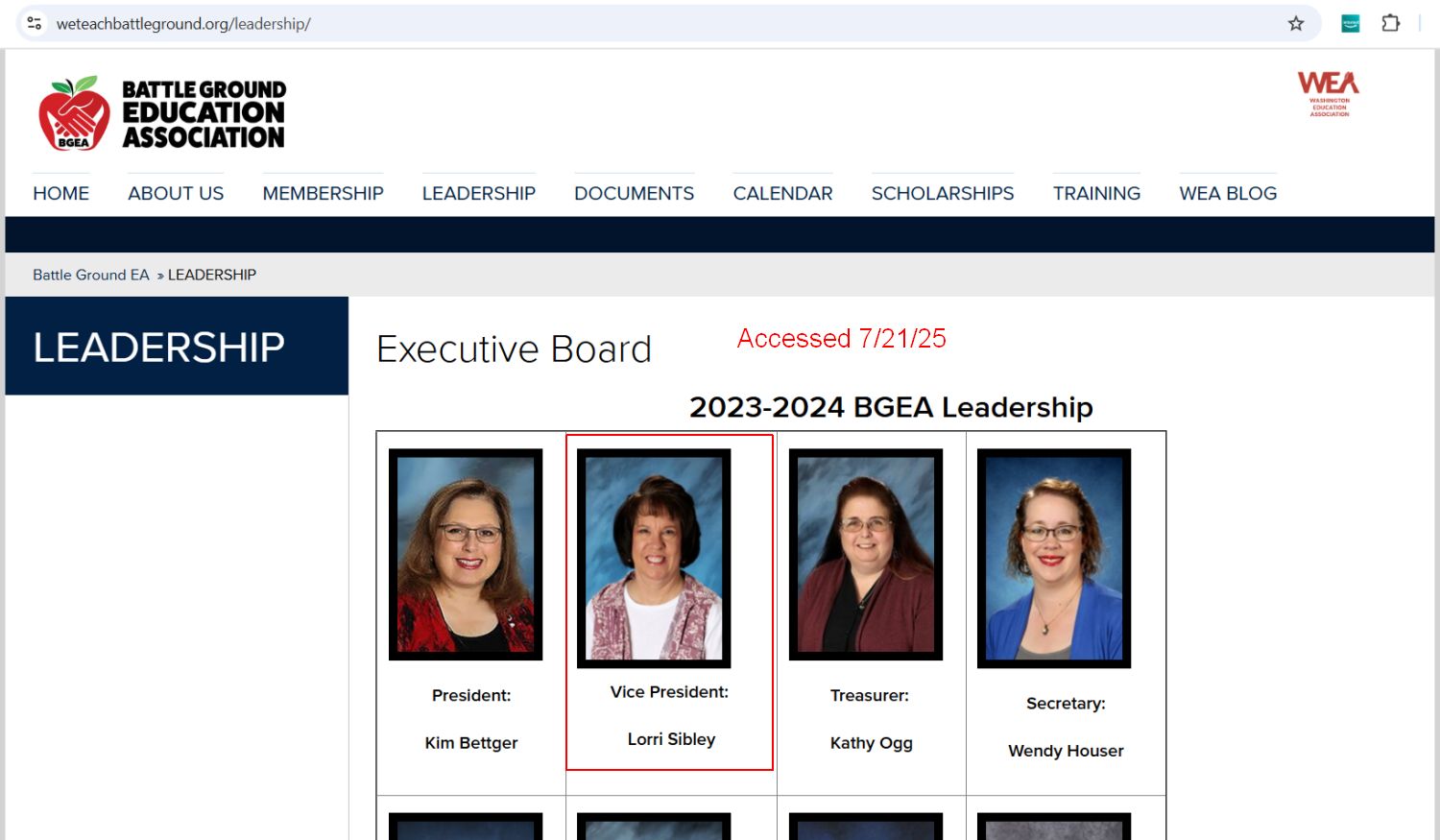This screenshot has width=1440, height=840.
Task: Click the 'Secretary:' label
Action: click(1066, 704)
